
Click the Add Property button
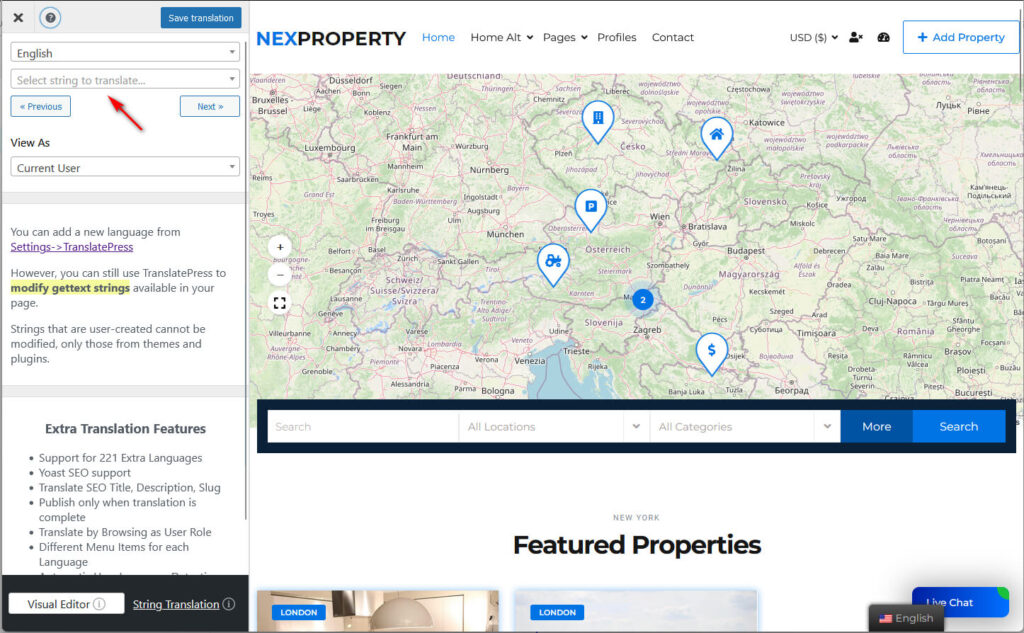pyautogui.click(x=961, y=37)
